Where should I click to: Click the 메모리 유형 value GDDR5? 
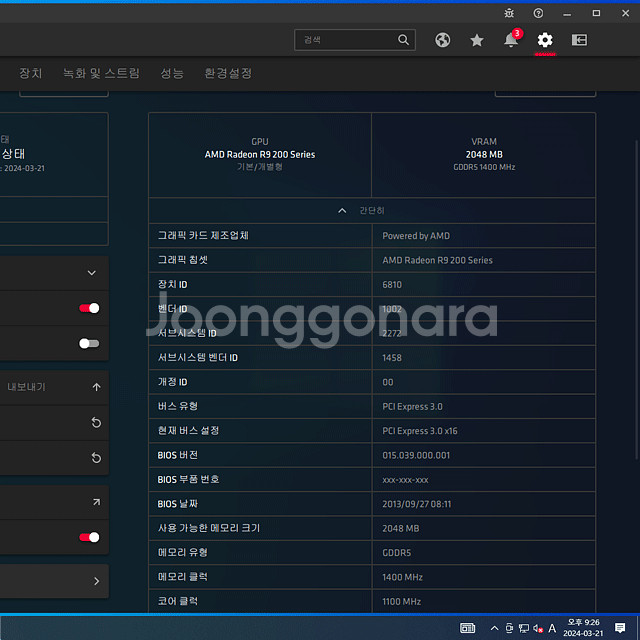pyautogui.click(x=396, y=553)
